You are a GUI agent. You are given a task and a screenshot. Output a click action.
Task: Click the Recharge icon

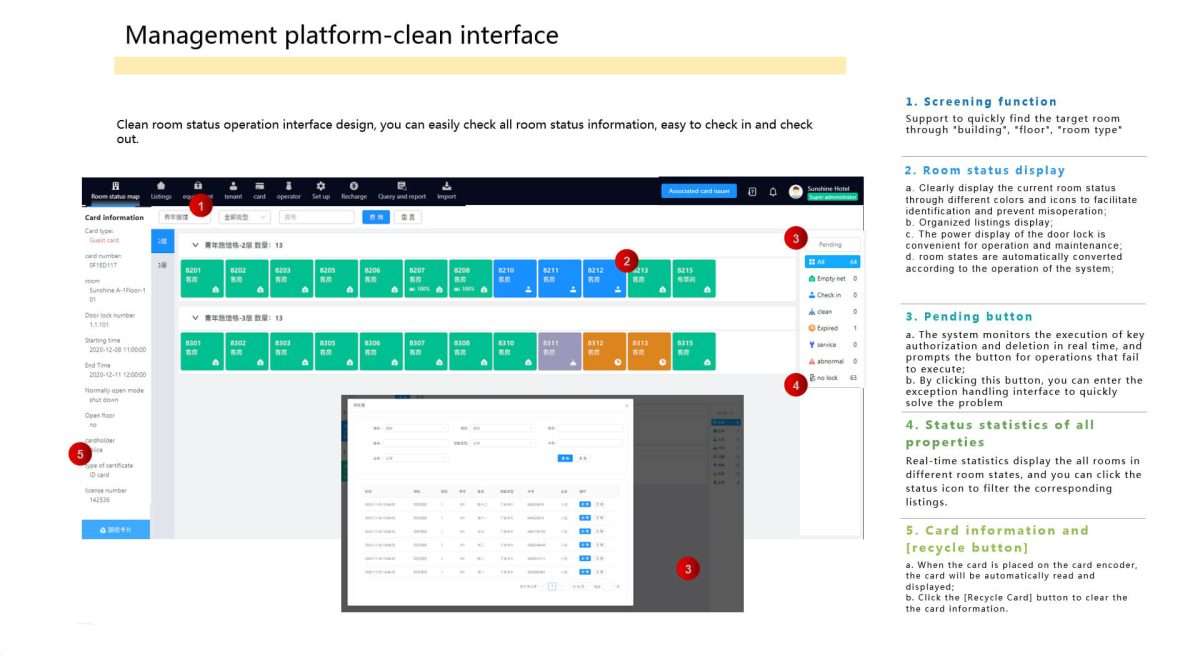pos(354,186)
